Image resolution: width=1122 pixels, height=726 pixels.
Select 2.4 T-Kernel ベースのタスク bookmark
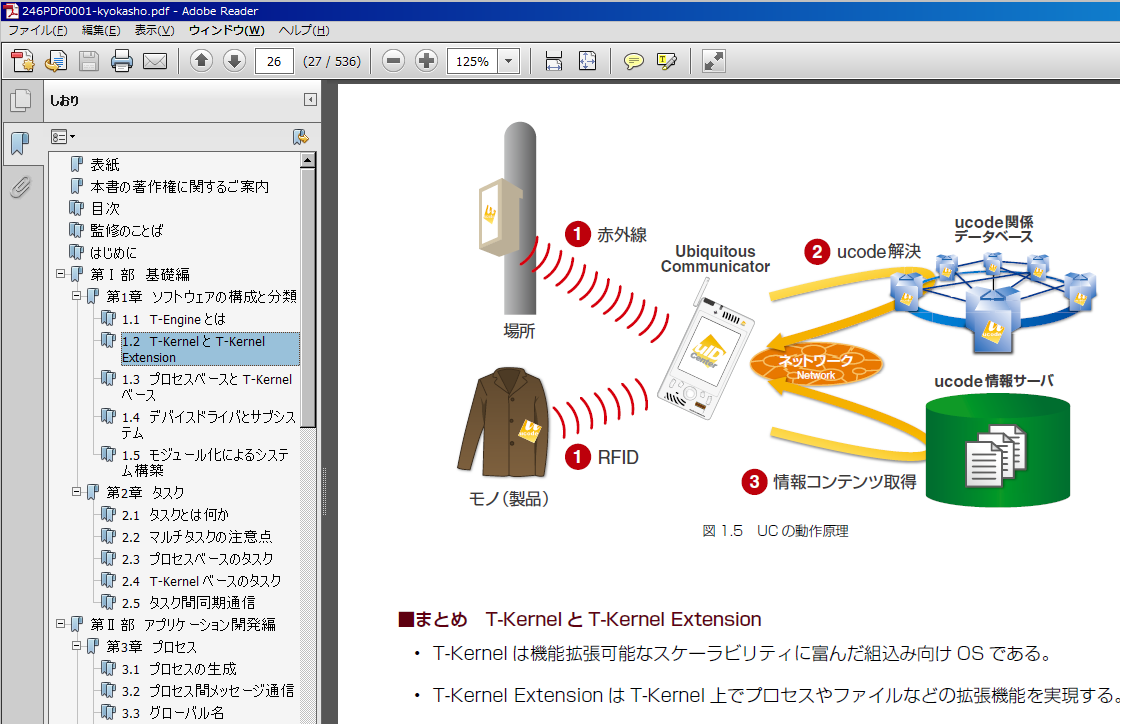[201, 581]
